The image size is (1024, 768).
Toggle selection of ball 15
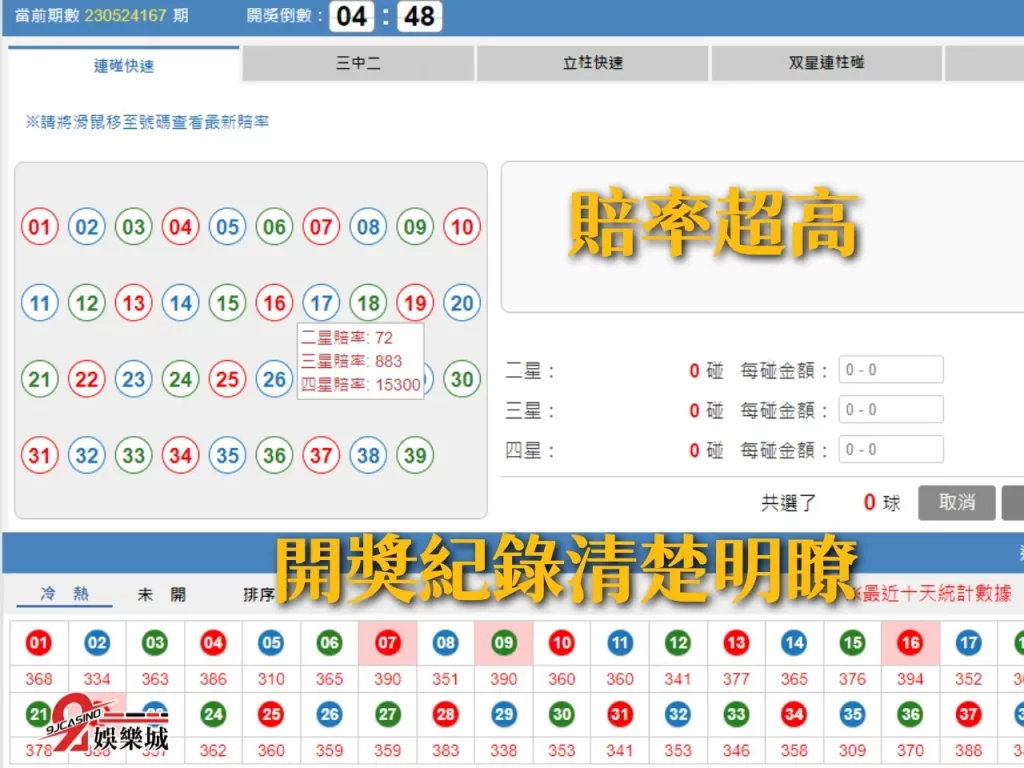pos(227,303)
